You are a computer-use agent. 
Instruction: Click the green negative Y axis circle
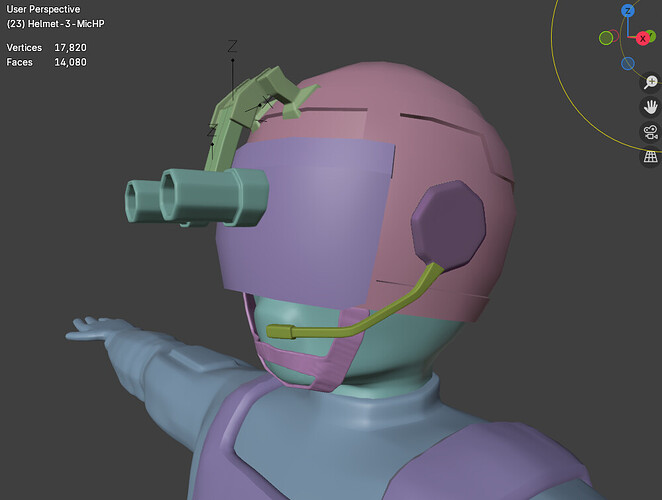tap(606, 38)
